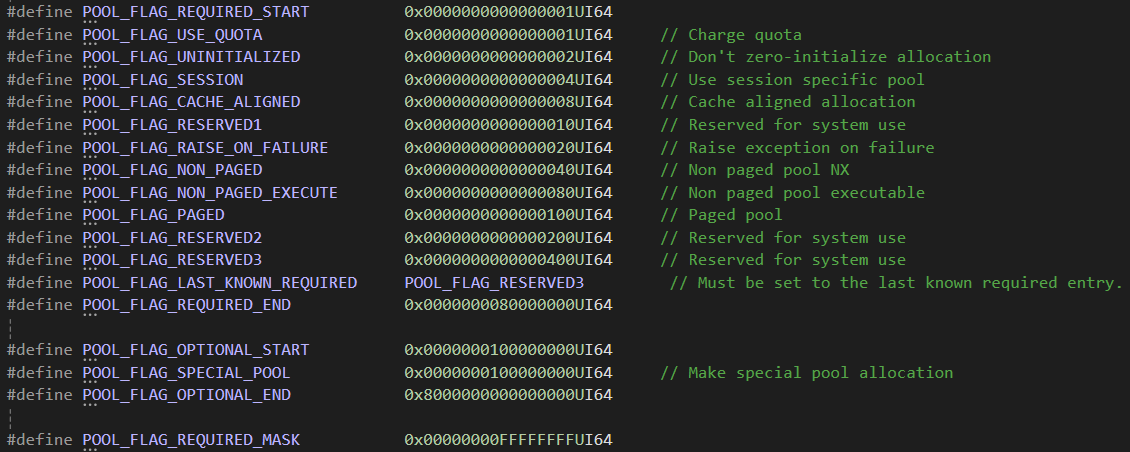Image resolution: width=1130 pixels, height=452 pixels.
Task: Click the value 0x0000000000000008UI64
Action: click(x=508, y=102)
